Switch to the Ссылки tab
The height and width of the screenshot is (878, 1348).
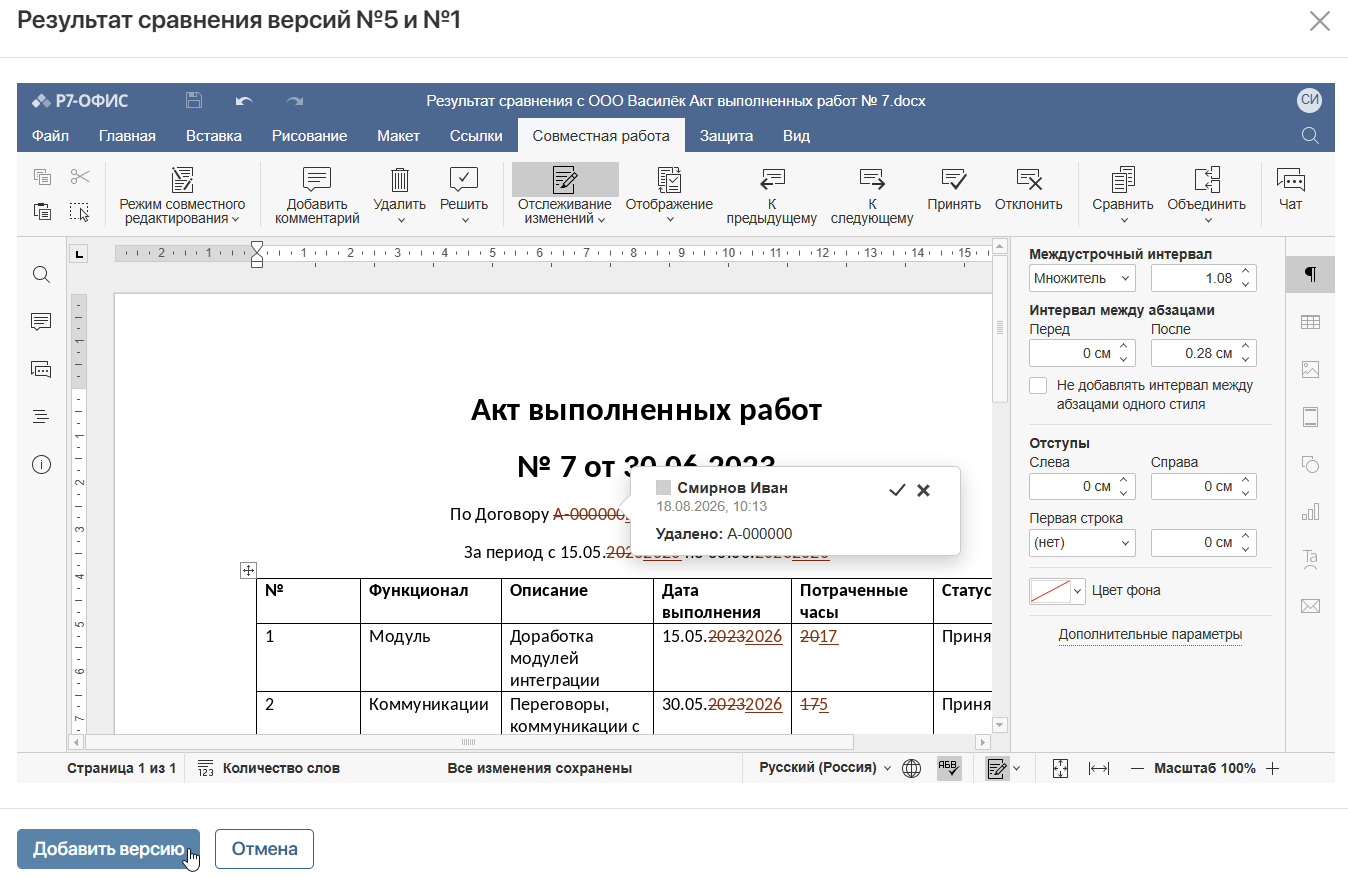(476, 136)
